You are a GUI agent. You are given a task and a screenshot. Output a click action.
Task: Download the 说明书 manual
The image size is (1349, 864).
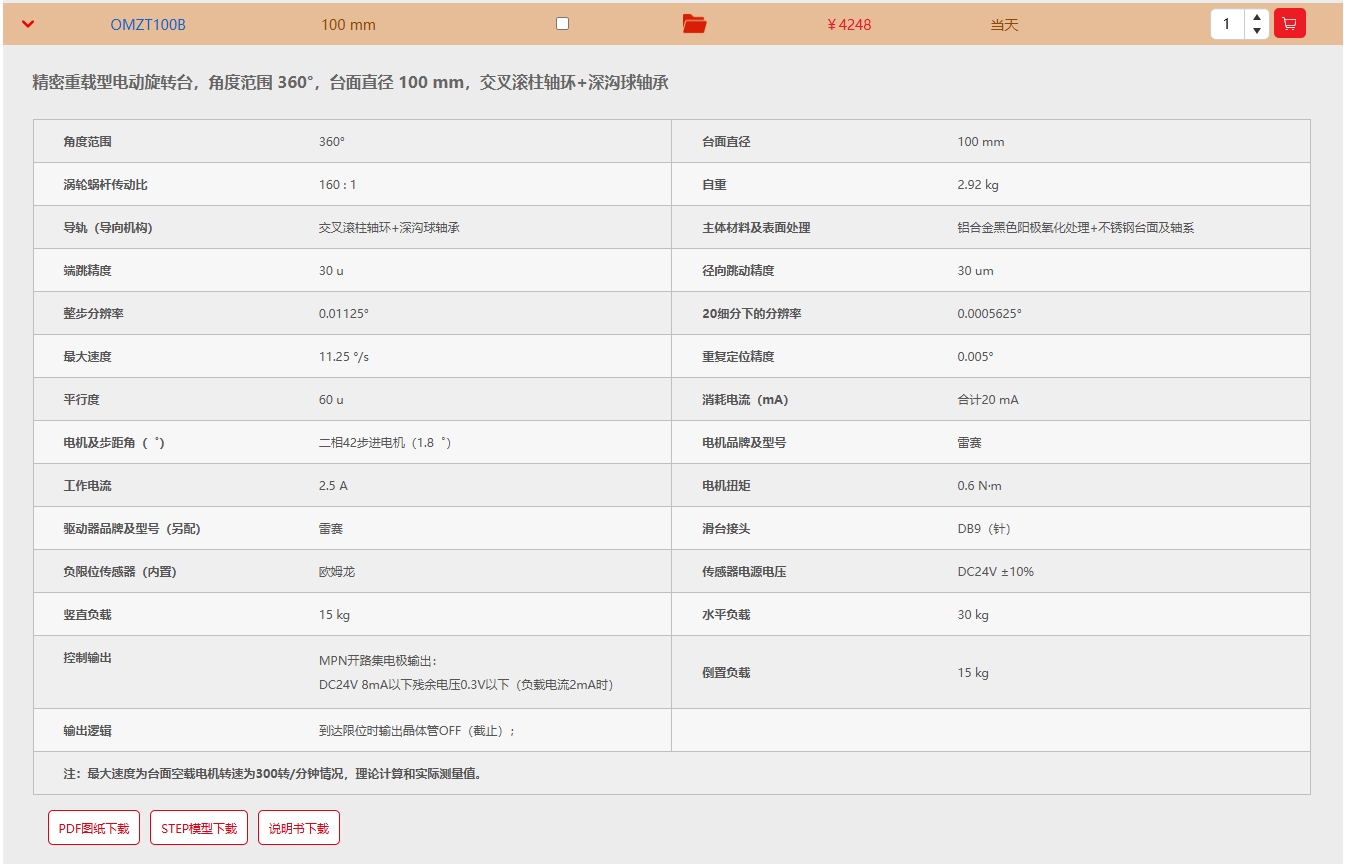tap(299, 828)
